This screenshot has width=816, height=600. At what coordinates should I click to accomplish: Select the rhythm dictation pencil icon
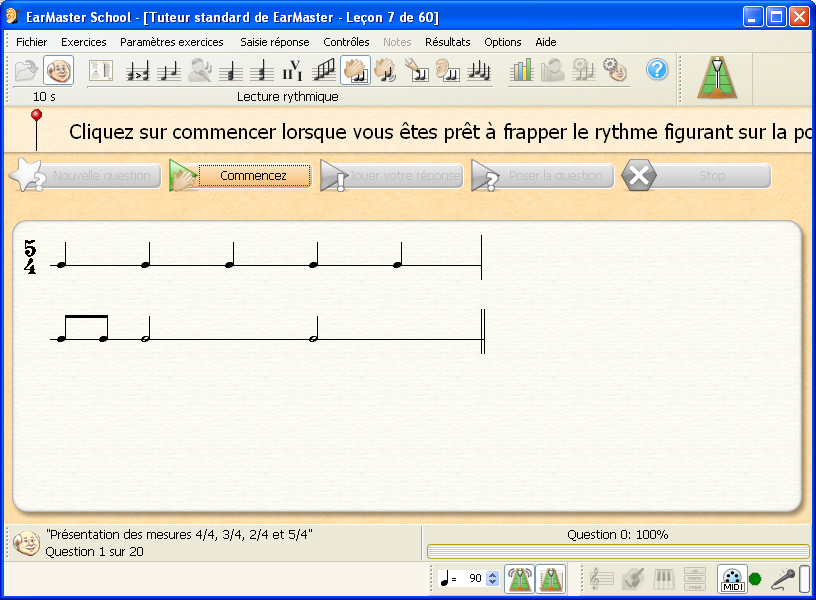417,71
